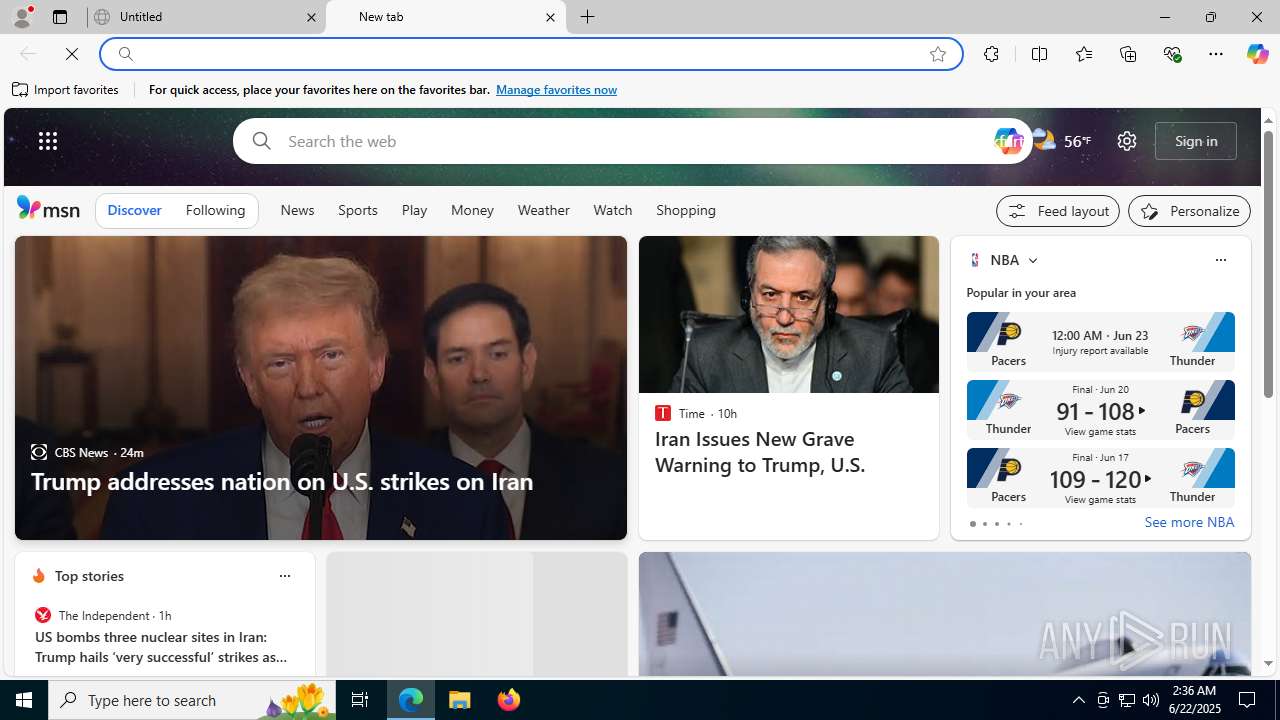1280x720 pixels.
Task: Click Import favorites
Action: pyautogui.click(x=66, y=90)
